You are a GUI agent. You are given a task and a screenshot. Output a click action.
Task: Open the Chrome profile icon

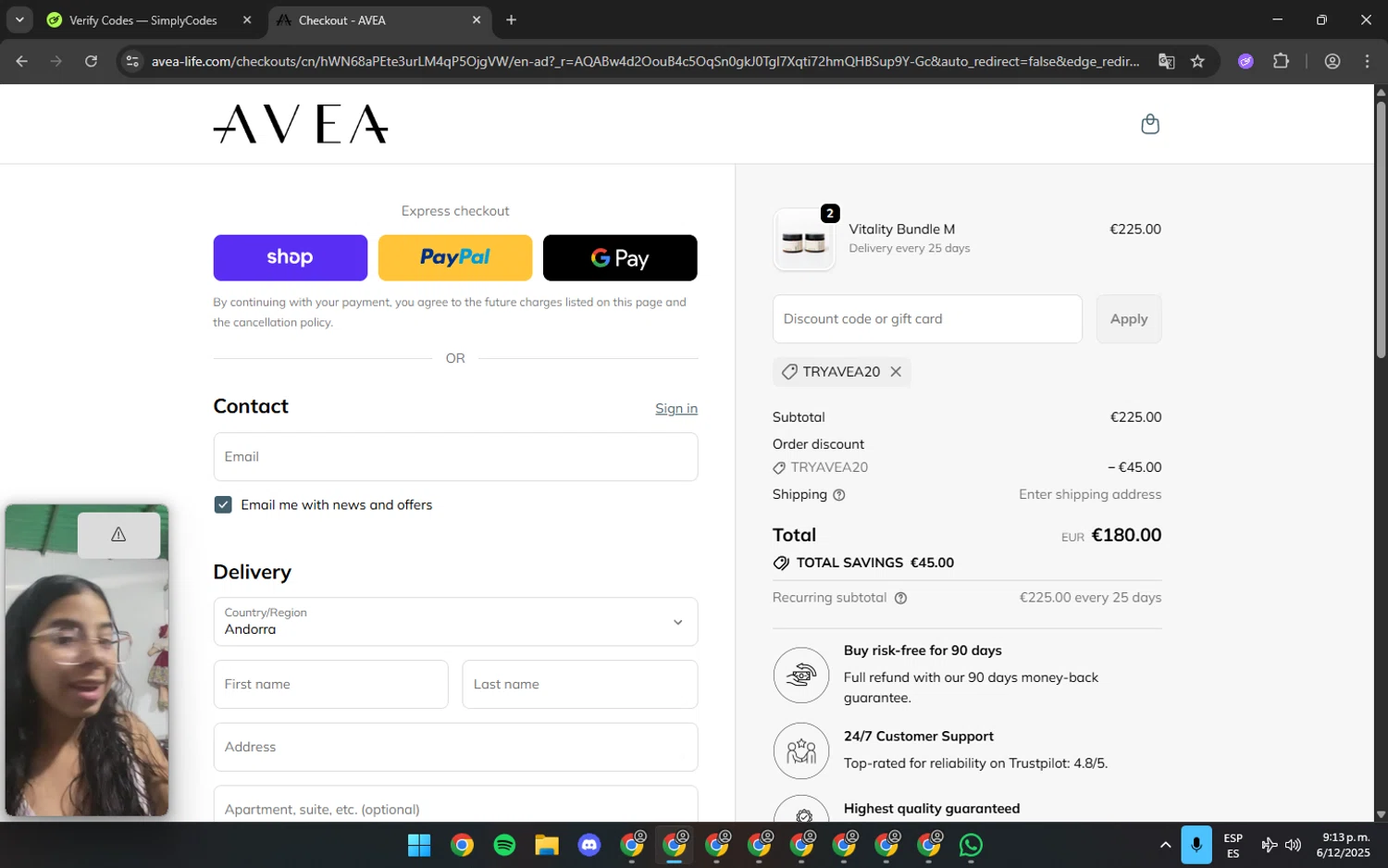pyautogui.click(x=1332, y=61)
